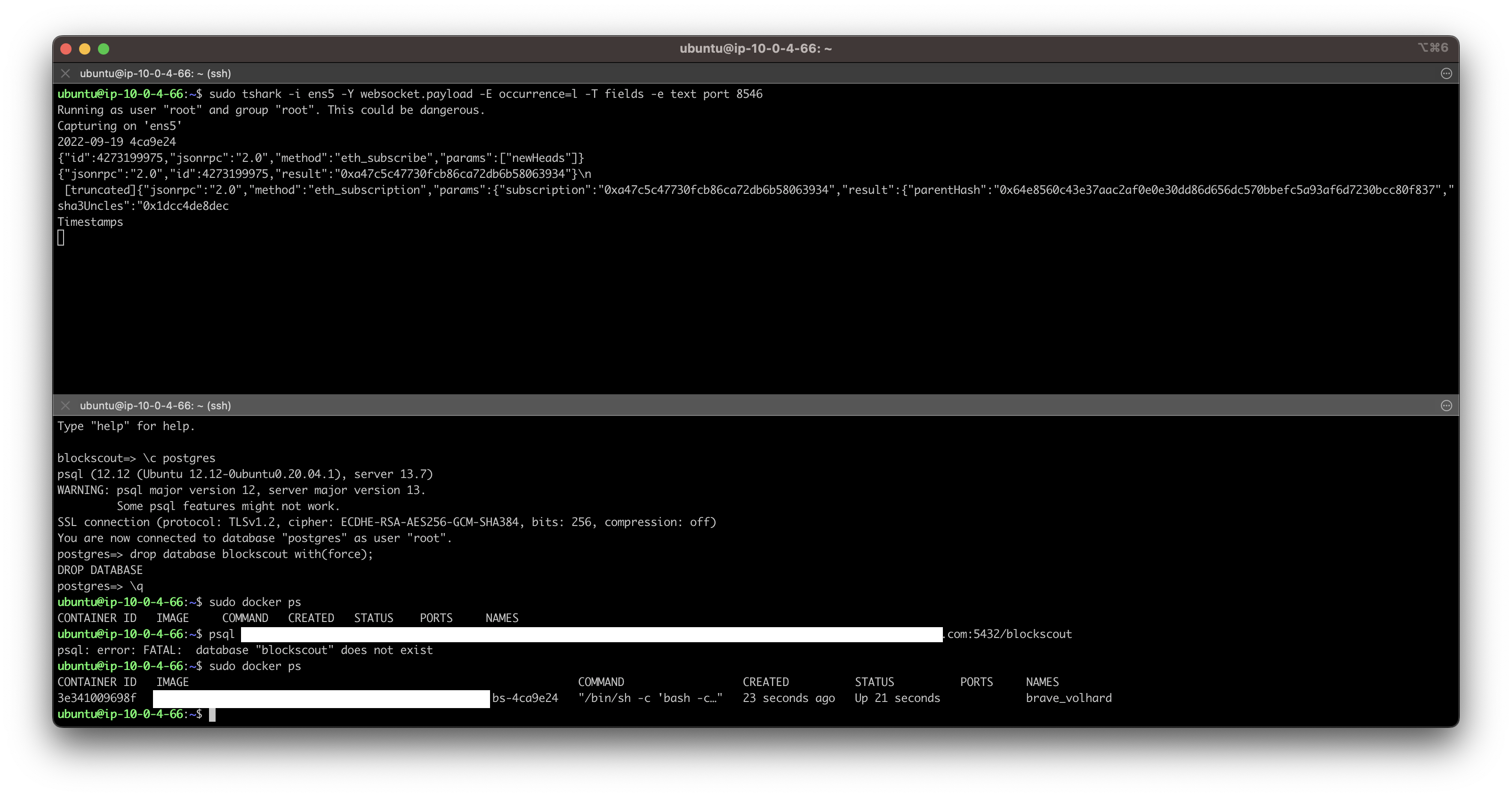The width and height of the screenshot is (1512, 797).
Task: Click the 'Type "help" for help.' line
Action: (126, 426)
